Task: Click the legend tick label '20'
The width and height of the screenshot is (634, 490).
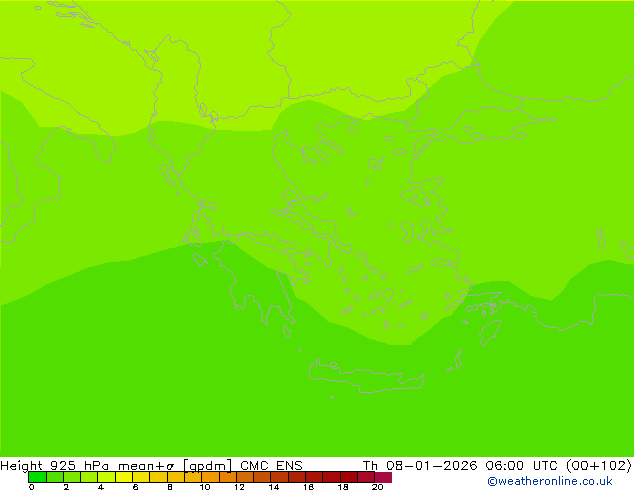Action: point(377,487)
